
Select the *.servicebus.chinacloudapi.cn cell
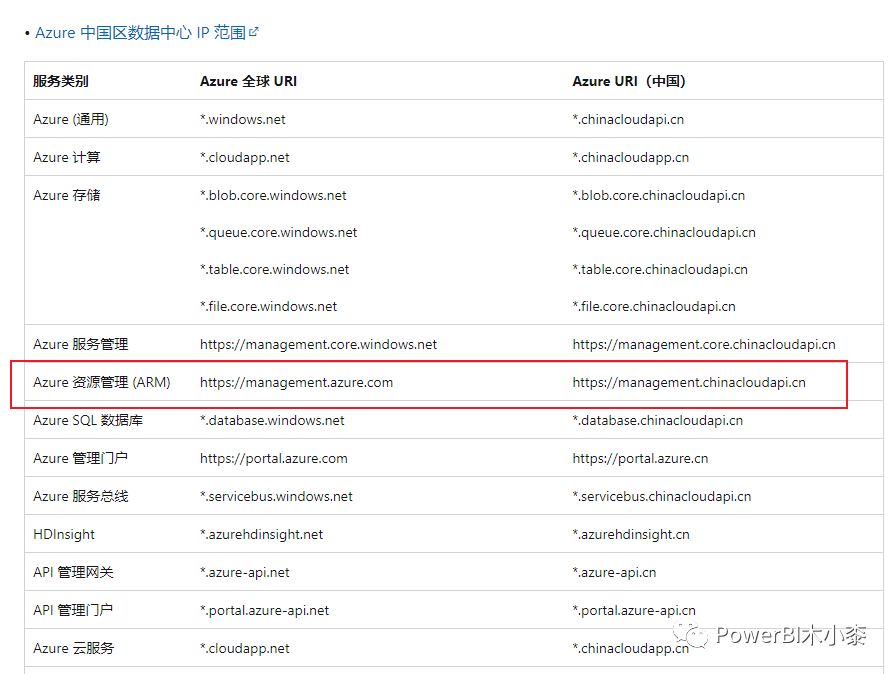pos(662,497)
